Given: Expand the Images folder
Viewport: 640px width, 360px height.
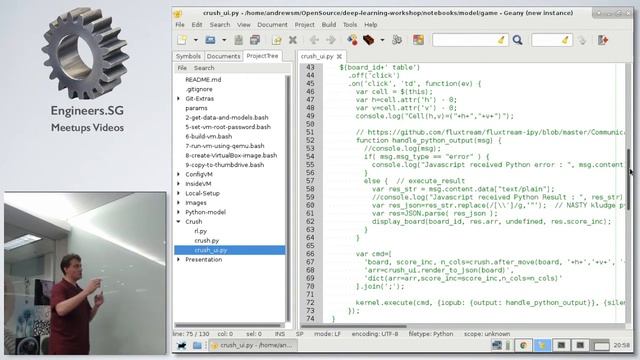Looking at the screenshot, I should tap(178, 202).
